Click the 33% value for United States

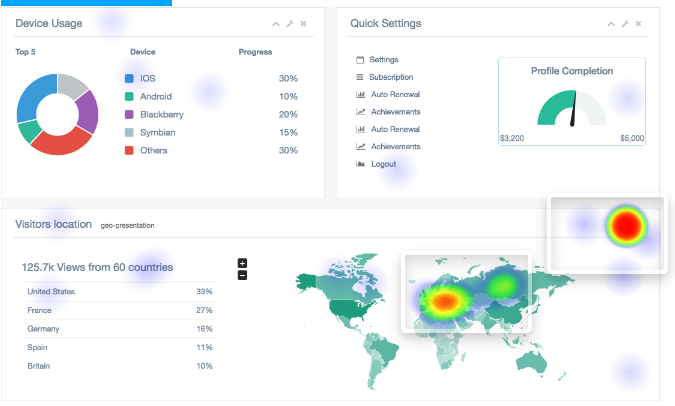[x=204, y=291]
